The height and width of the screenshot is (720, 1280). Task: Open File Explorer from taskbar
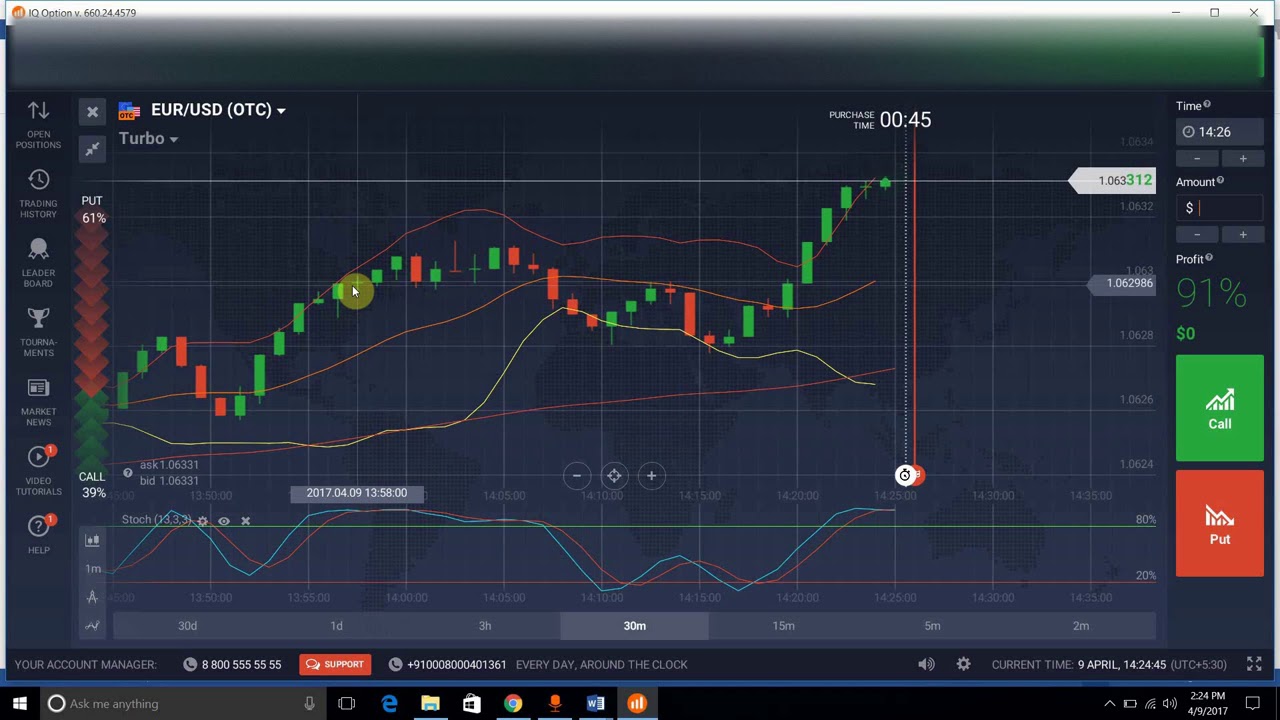(x=430, y=703)
